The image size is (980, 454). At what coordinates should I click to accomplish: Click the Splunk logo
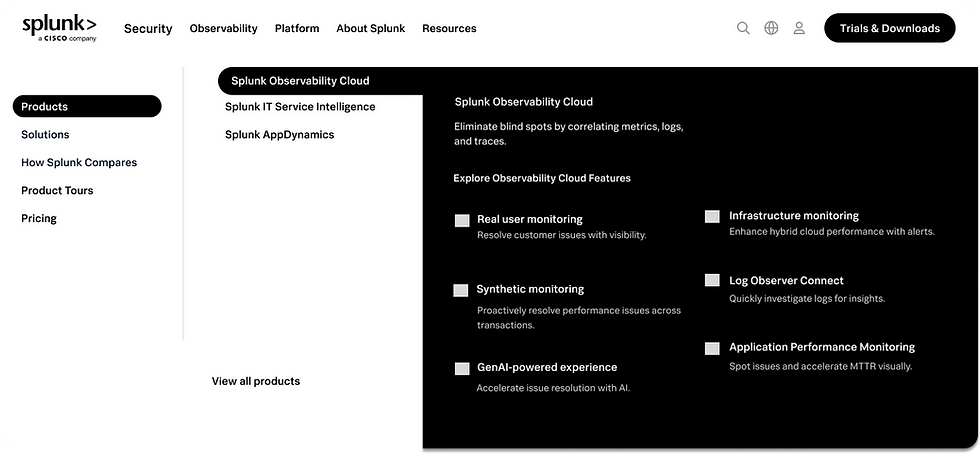tap(60, 28)
